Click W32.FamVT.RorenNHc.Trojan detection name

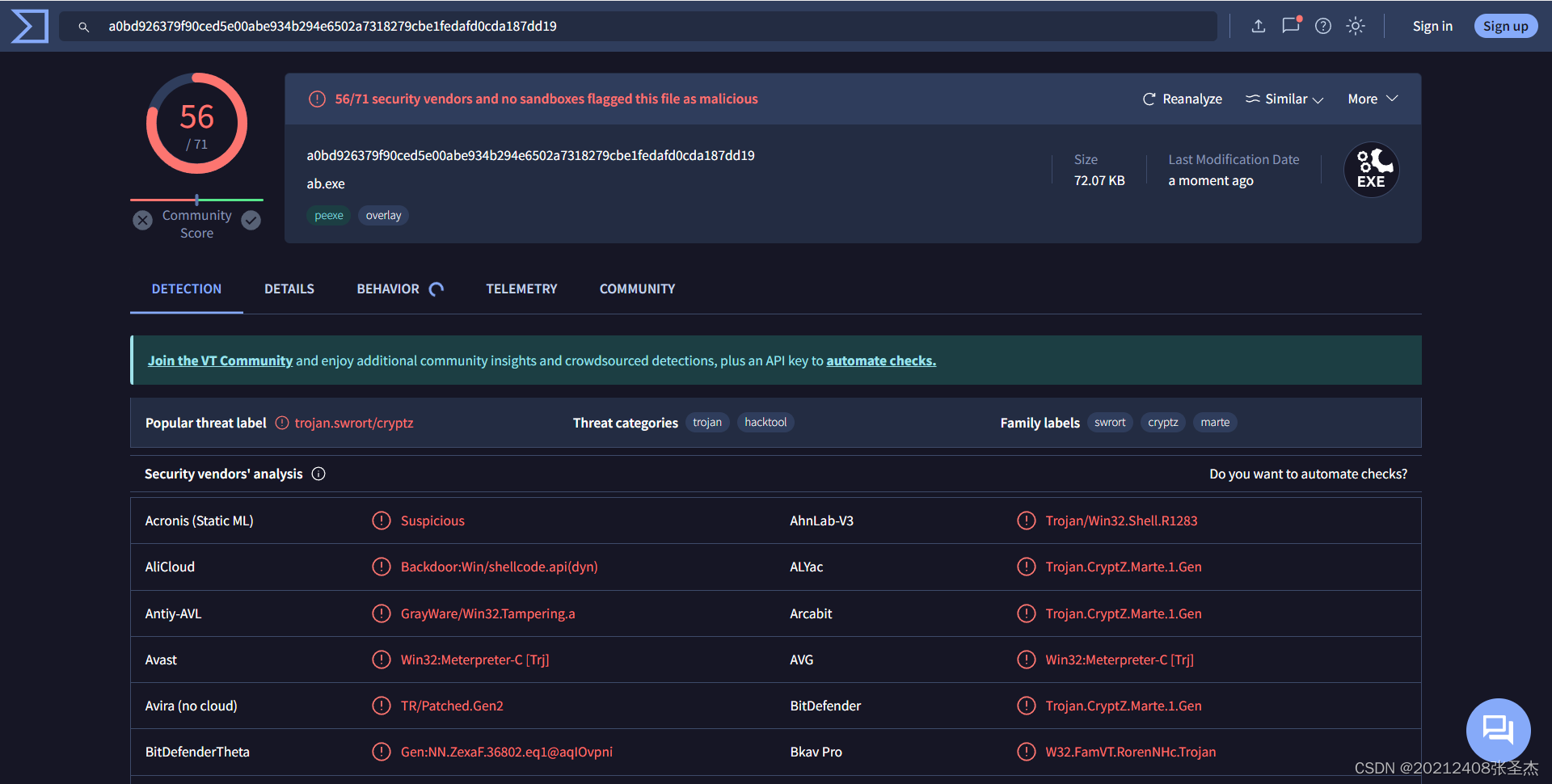1131,752
